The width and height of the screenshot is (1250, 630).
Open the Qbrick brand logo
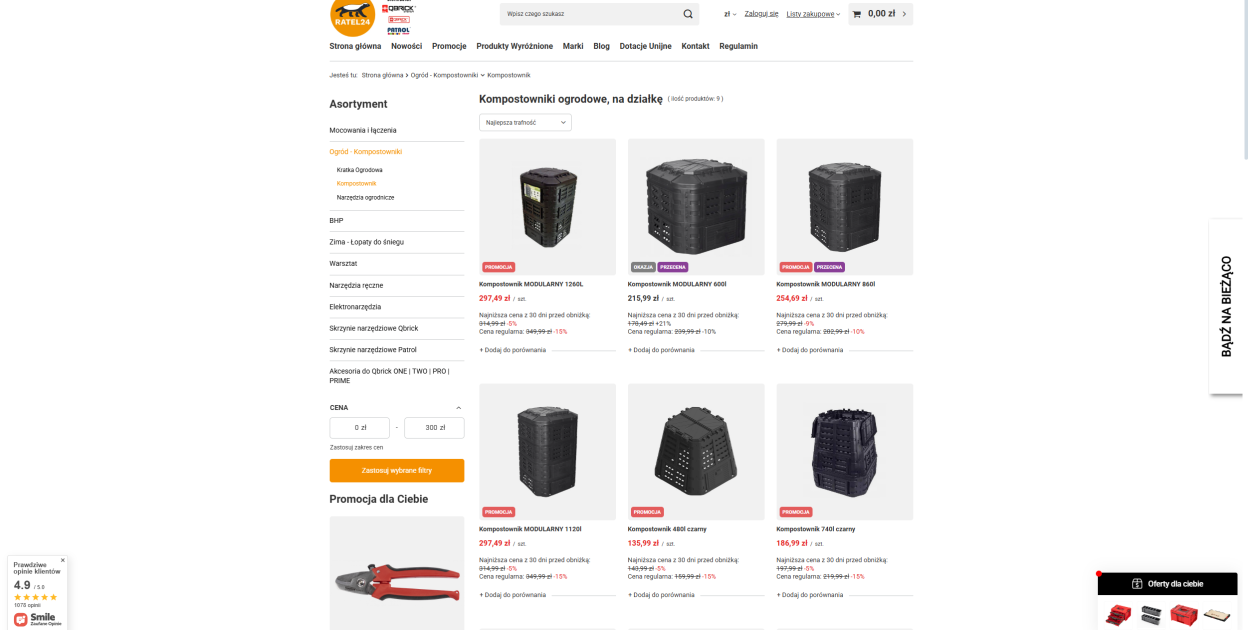point(399,7)
